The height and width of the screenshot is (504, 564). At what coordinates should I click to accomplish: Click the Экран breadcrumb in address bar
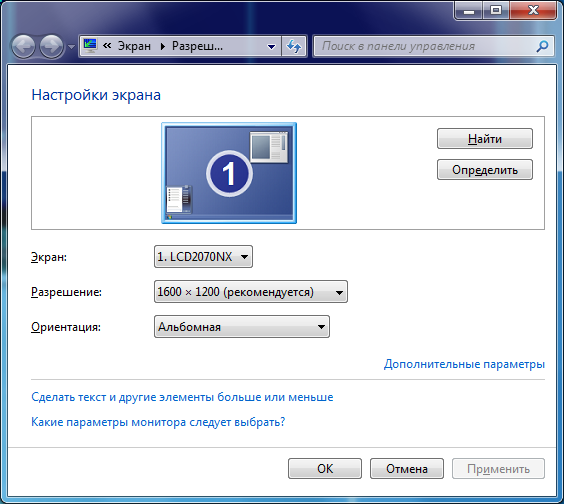pos(134,46)
